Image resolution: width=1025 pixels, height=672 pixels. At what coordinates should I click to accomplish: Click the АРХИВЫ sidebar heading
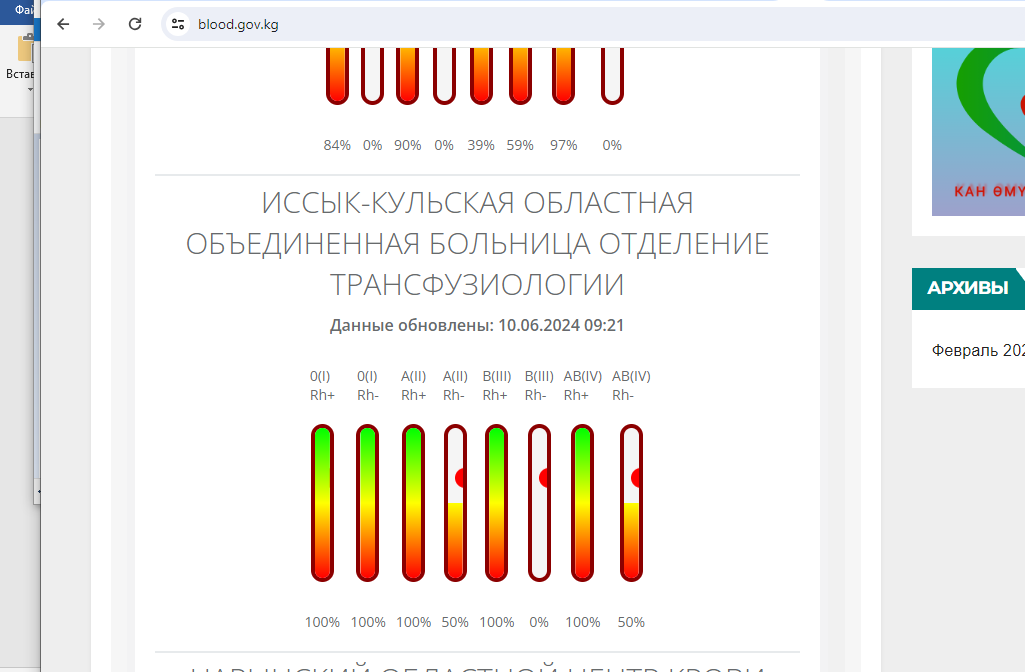[x=967, y=288]
